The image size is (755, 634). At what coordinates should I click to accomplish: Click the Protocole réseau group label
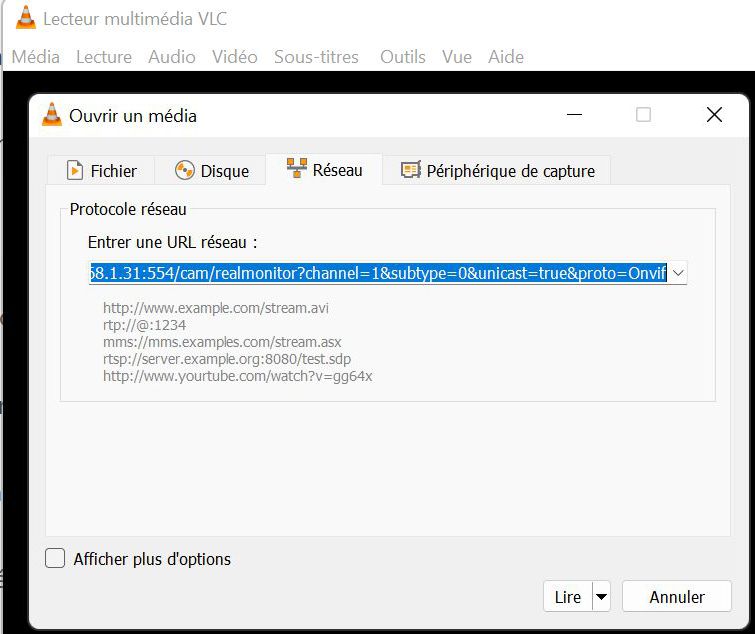click(x=128, y=209)
